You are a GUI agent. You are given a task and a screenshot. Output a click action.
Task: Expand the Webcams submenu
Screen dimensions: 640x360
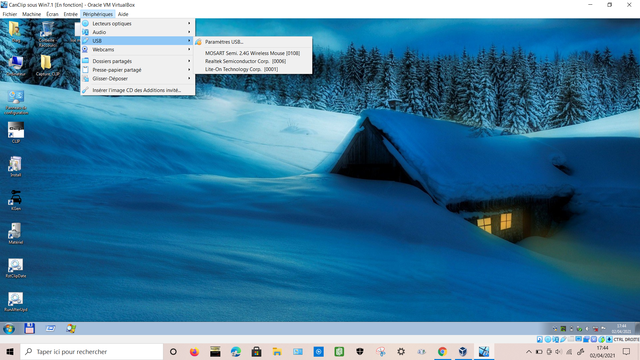tap(138, 49)
